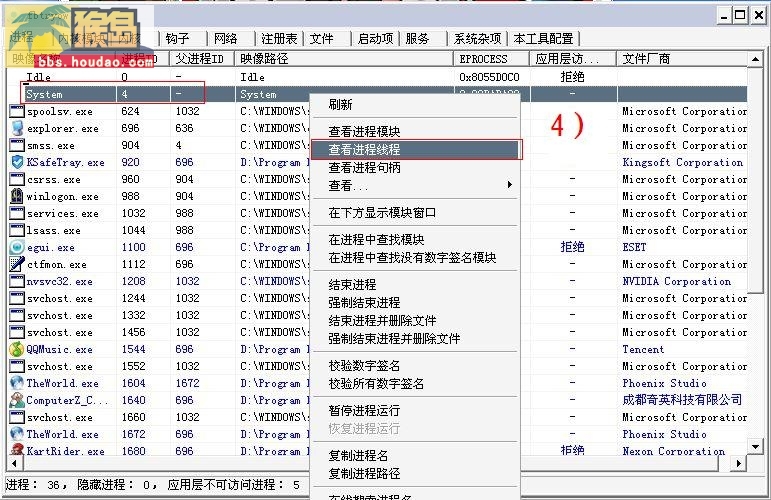Viewport: 771px width, 500px height.
Task: Click the TheWorld.exe icon with PID 1604
Action: tap(17, 383)
